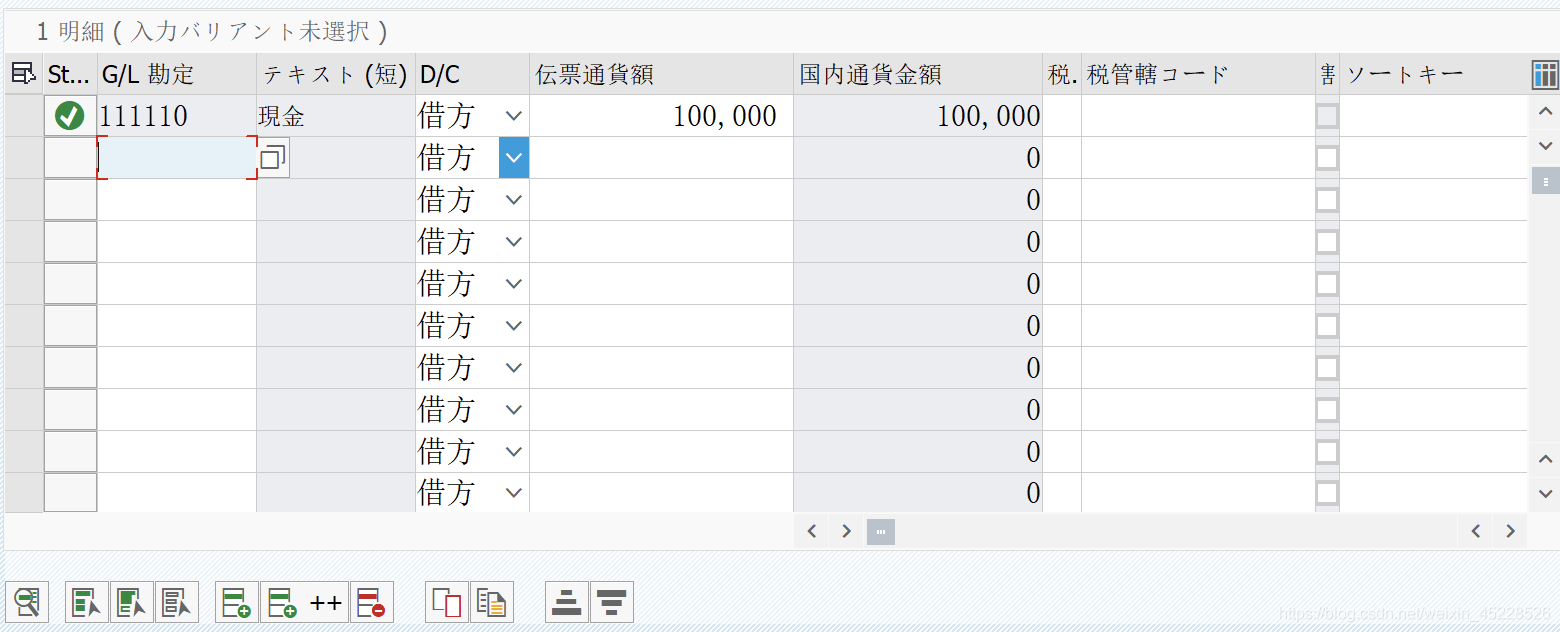
Task: Sort descending using inverted pyramid icon
Action: pos(612,602)
